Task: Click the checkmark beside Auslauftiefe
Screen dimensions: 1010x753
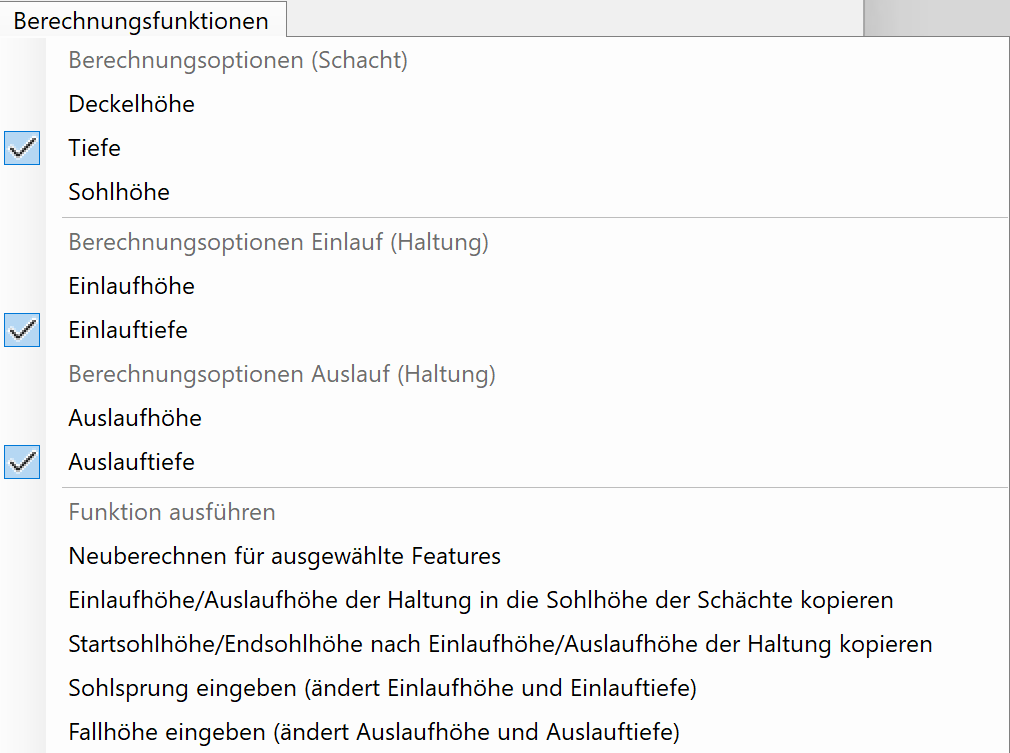Action: click(22, 462)
